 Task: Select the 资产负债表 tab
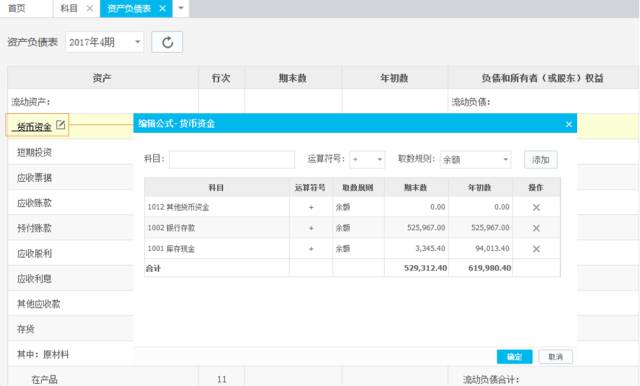click(x=129, y=8)
